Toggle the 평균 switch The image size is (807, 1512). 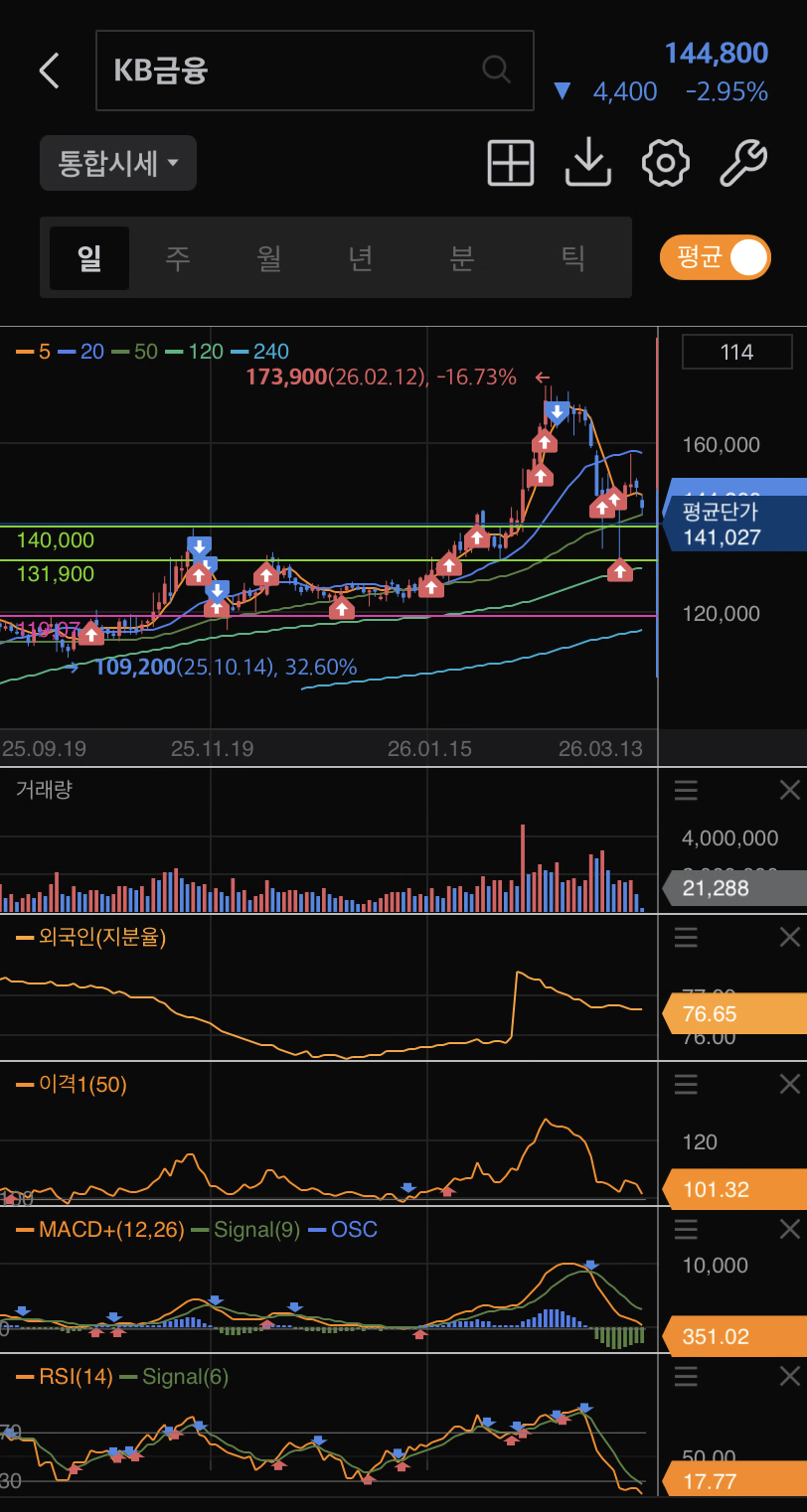pyautogui.click(x=716, y=257)
